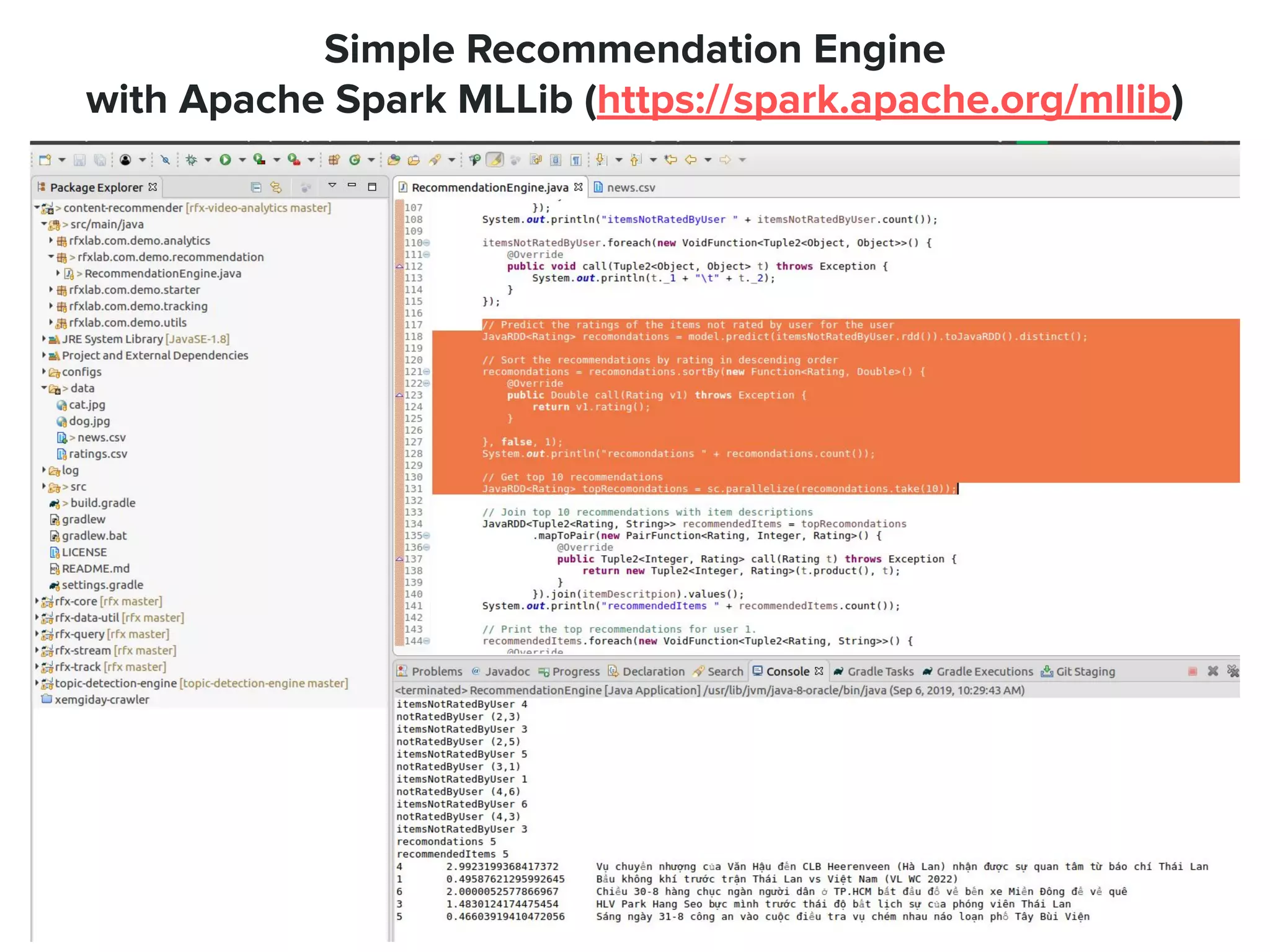Viewport: 1270px width, 952px height.
Task: Toggle Skip All Breakpoints button
Action: [164, 160]
